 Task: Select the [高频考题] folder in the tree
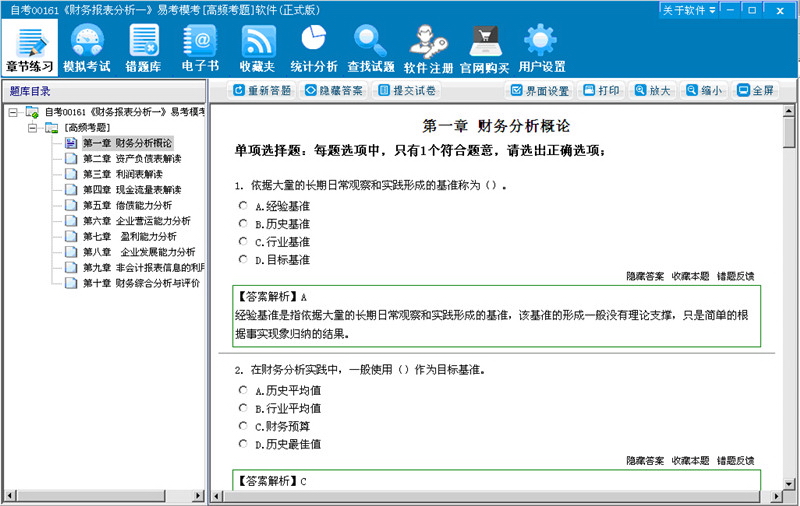(x=87, y=128)
